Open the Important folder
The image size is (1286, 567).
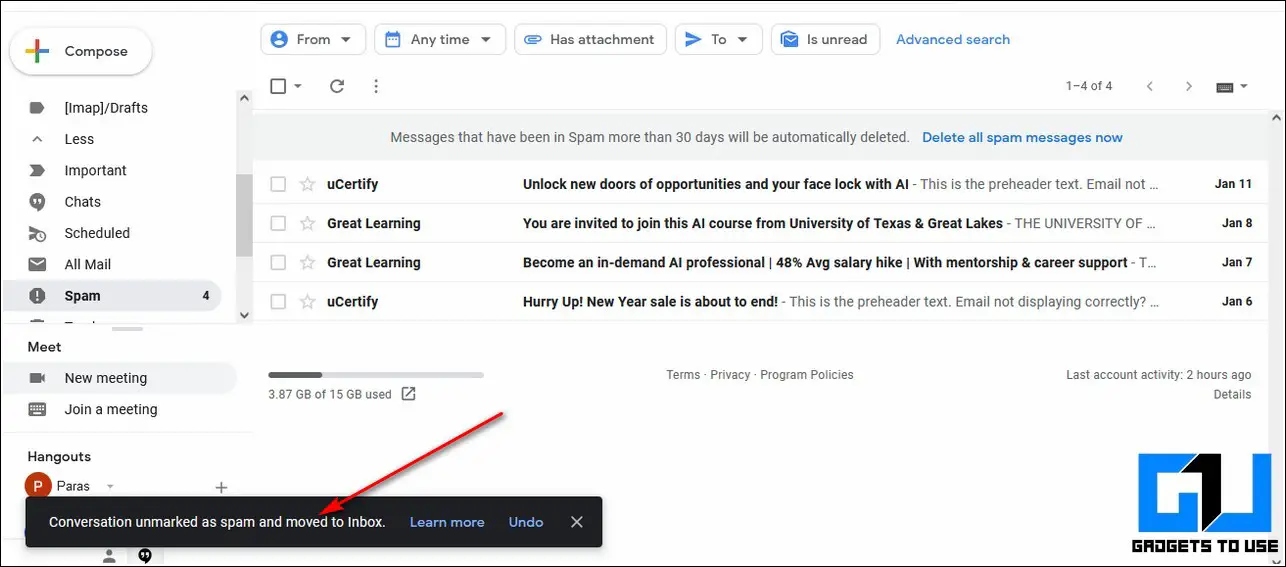95,171
